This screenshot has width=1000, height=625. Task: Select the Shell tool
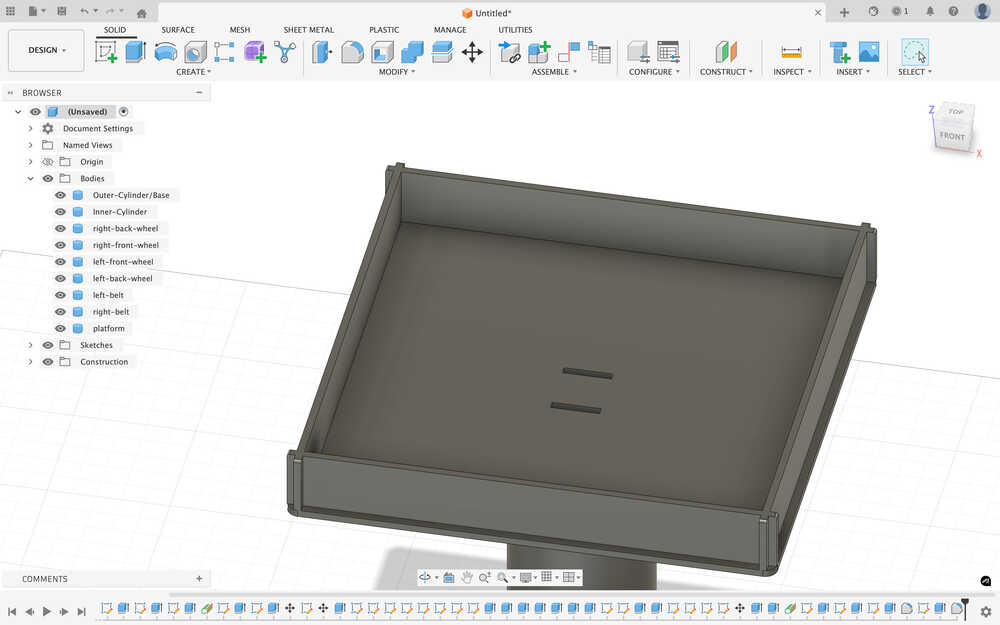pos(382,52)
